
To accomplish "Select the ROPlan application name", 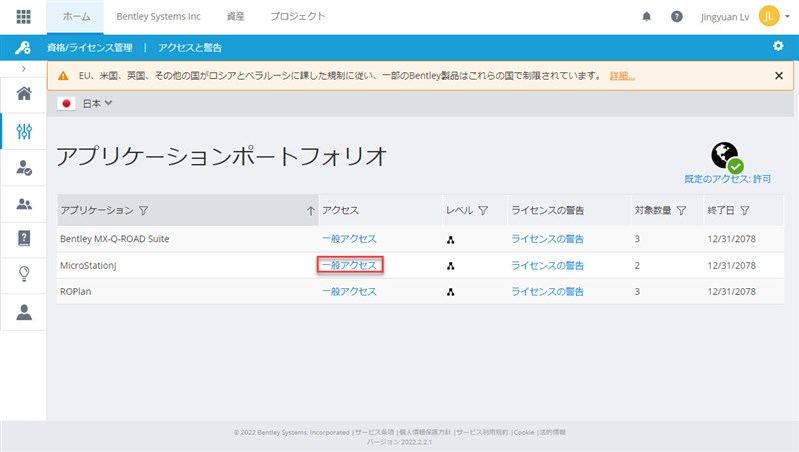I will [x=75, y=292].
